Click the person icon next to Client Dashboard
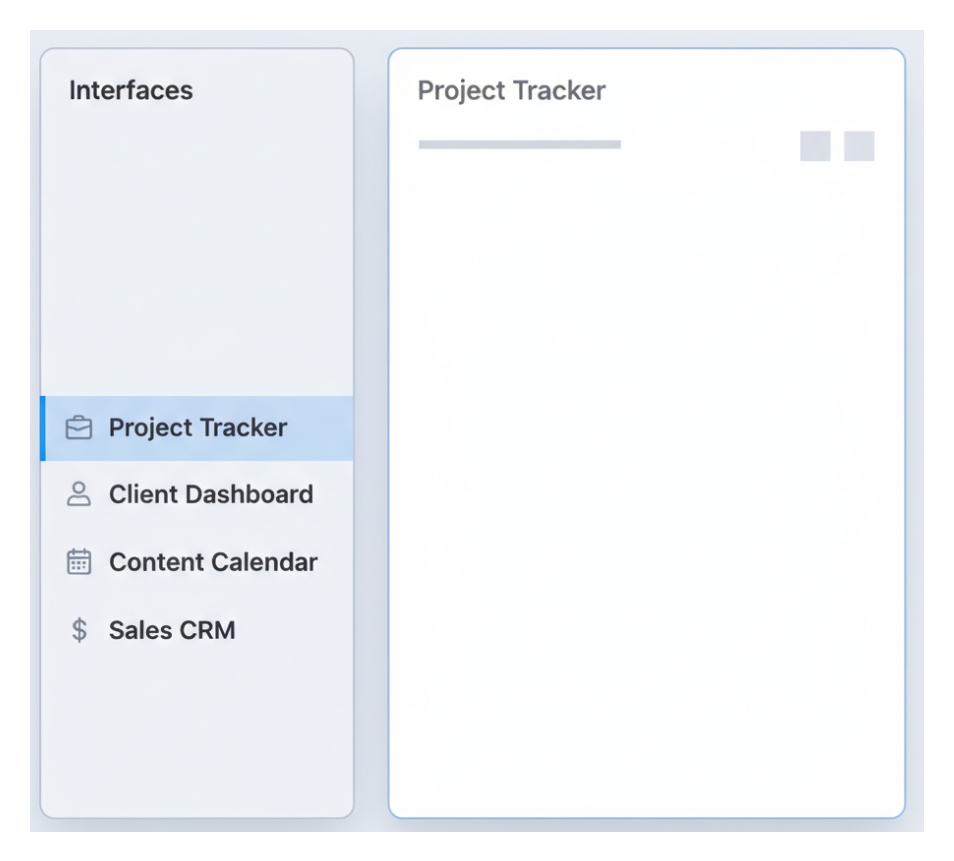Image resolution: width=954 pixels, height=861 pixels. pos(80,494)
